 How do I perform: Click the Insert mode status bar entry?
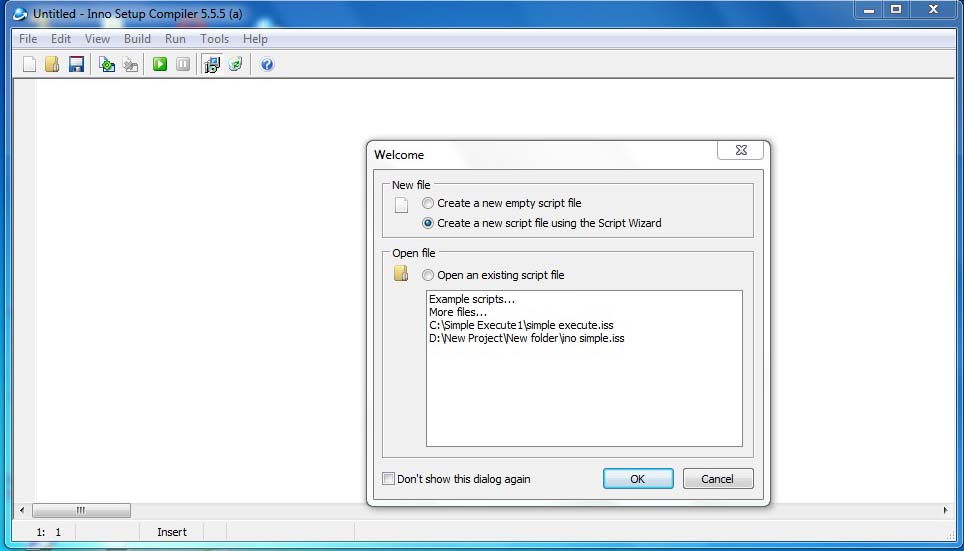[172, 532]
